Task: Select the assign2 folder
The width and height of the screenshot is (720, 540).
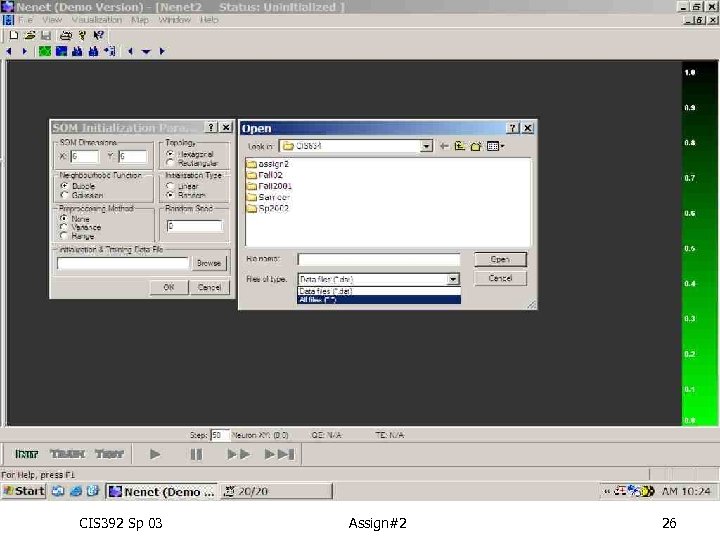Action: (x=268, y=163)
